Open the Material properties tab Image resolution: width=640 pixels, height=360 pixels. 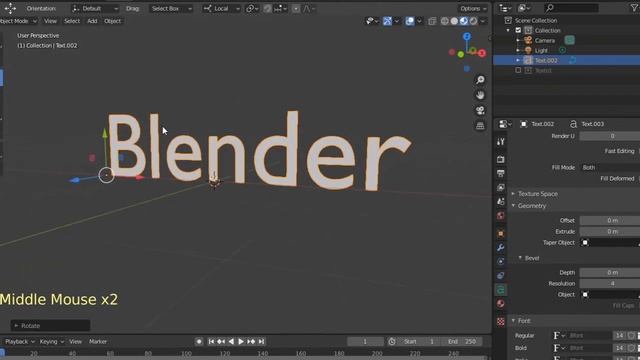click(500, 304)
